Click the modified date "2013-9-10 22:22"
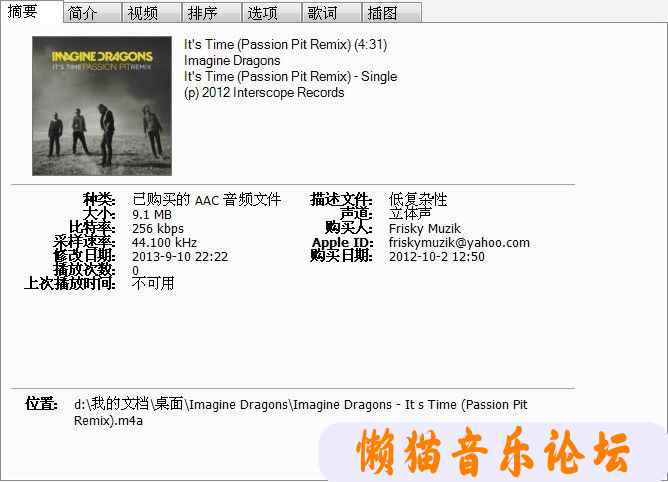 pyautogui.click(x=180, y=257)
